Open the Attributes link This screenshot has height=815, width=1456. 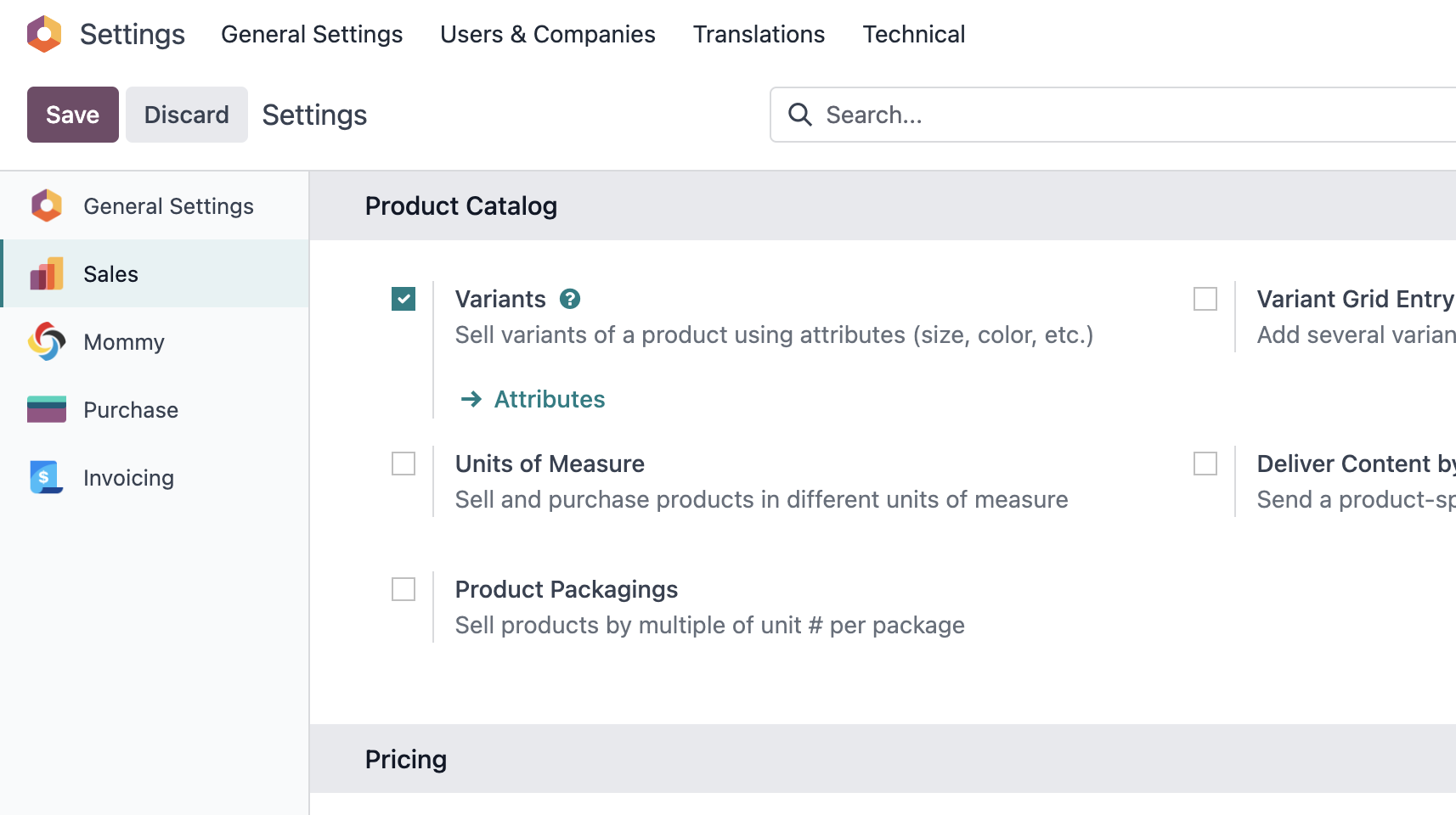point(550,399)
